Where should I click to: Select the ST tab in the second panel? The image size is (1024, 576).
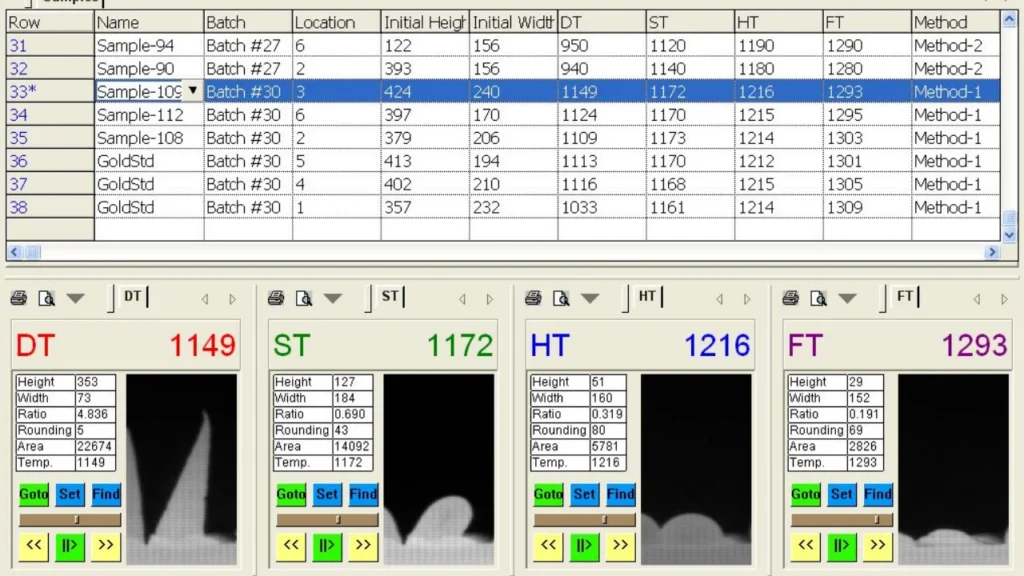pyautogui.click(x=390, y=296)
